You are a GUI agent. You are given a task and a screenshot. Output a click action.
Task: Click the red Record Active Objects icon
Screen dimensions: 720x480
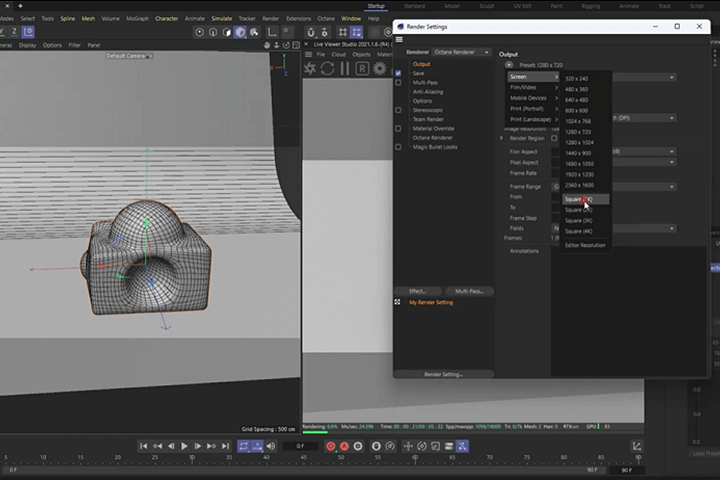coord(331,446)
